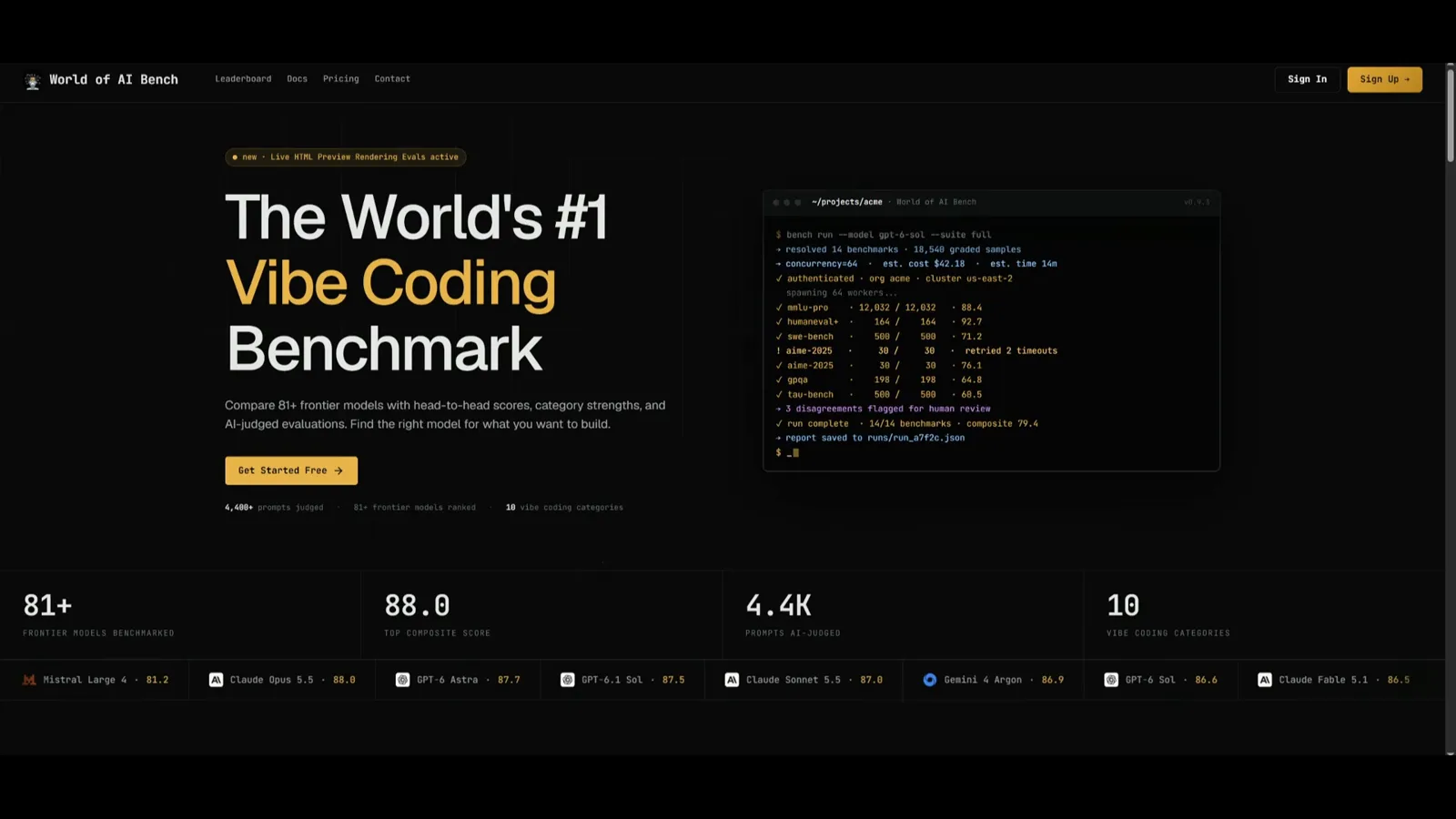The width and height of the screenshot is (1456, 819).
Task: Click the 'retried 2 timeouts' warning line
Action: tap(916, 351)
